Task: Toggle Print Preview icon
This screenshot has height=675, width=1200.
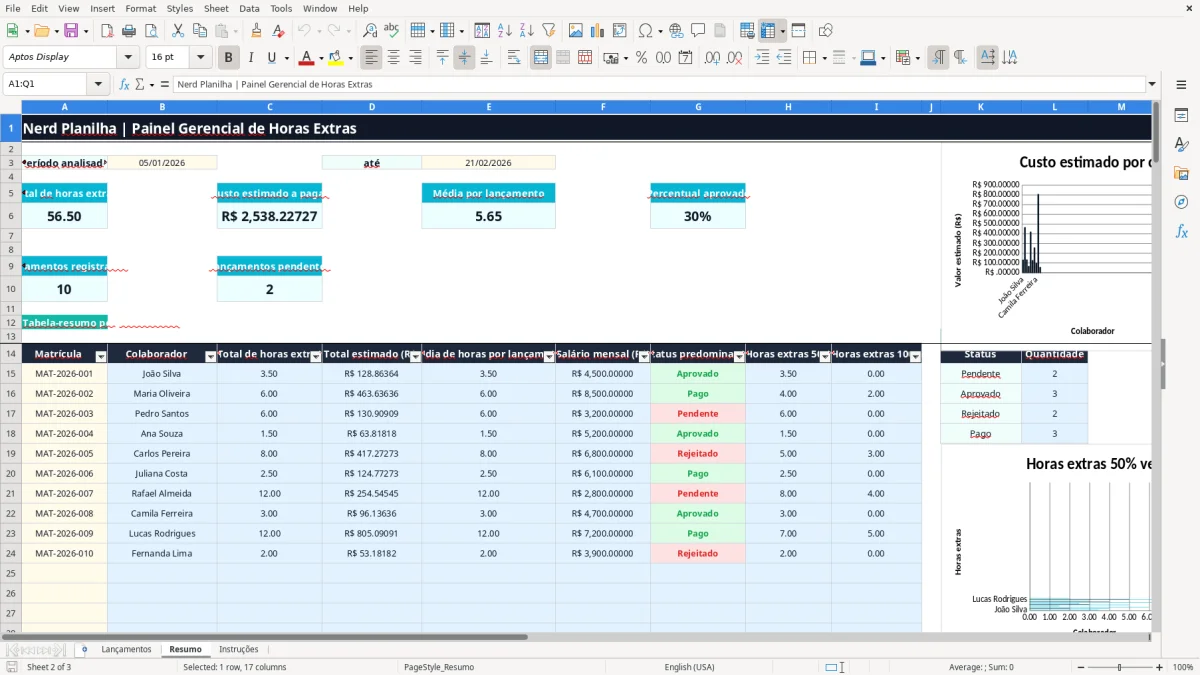Action: tap(150, 31)
